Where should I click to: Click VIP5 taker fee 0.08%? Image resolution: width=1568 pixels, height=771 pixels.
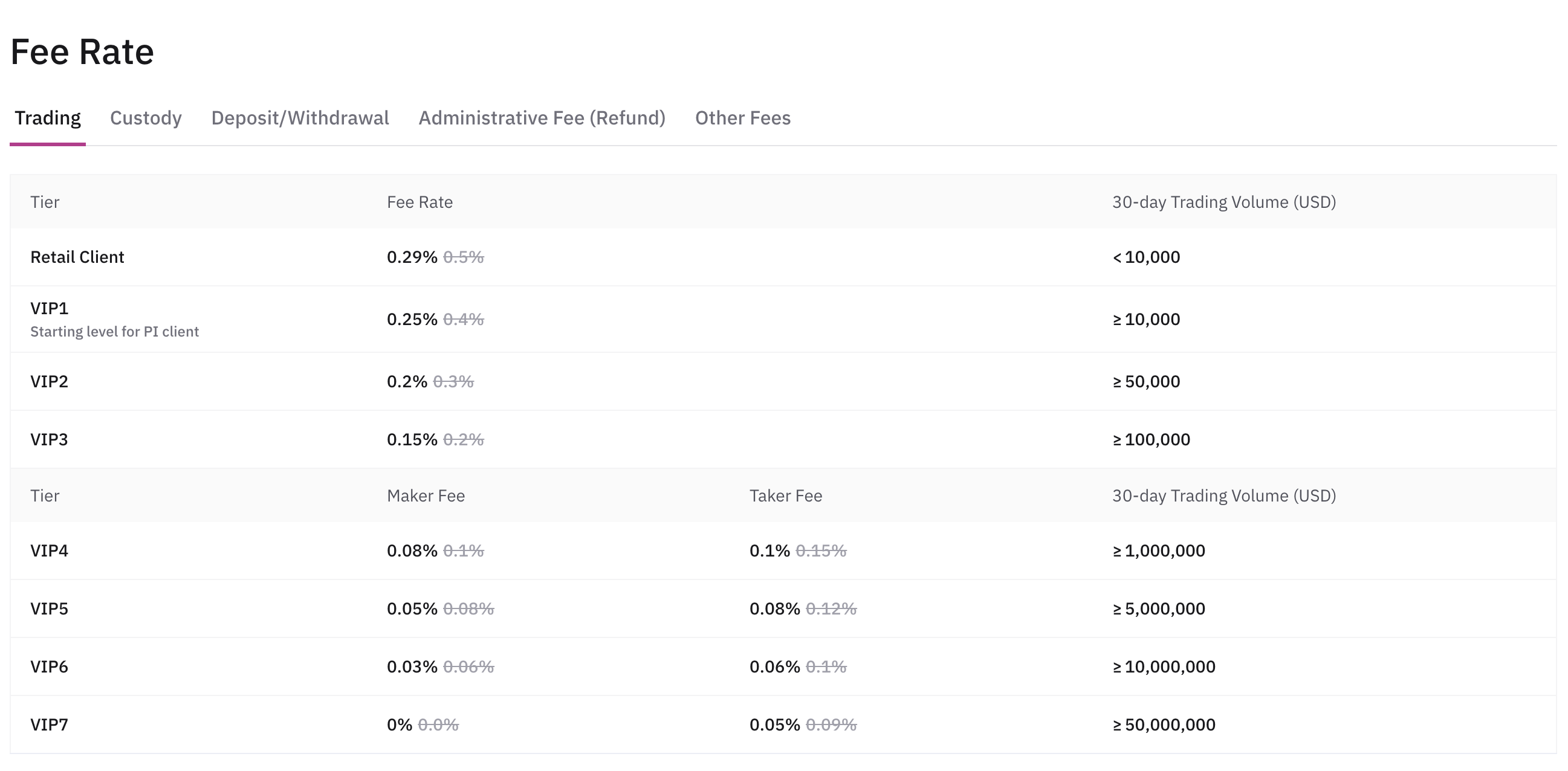(x=774, y=608)
